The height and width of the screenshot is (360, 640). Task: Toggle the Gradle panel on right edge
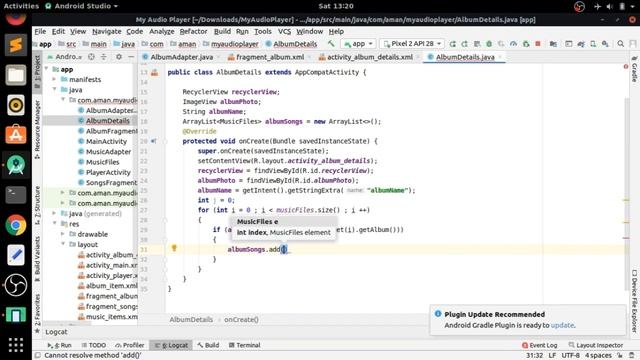coord(634,69)
